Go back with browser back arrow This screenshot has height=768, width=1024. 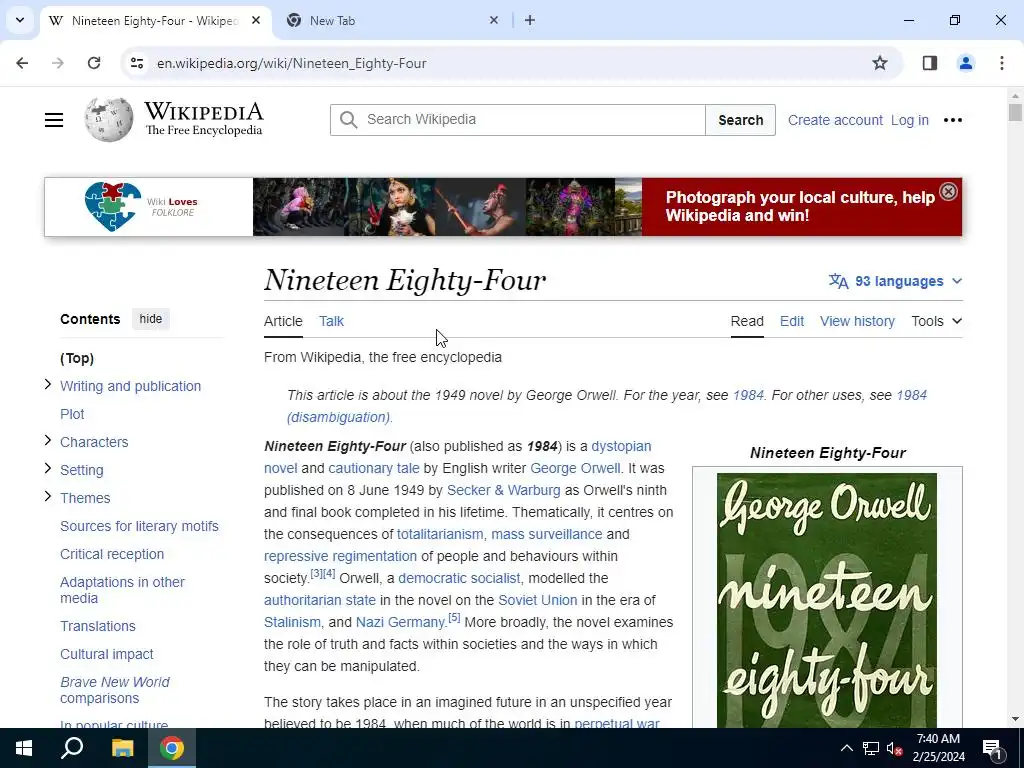[x=22, y=63]
